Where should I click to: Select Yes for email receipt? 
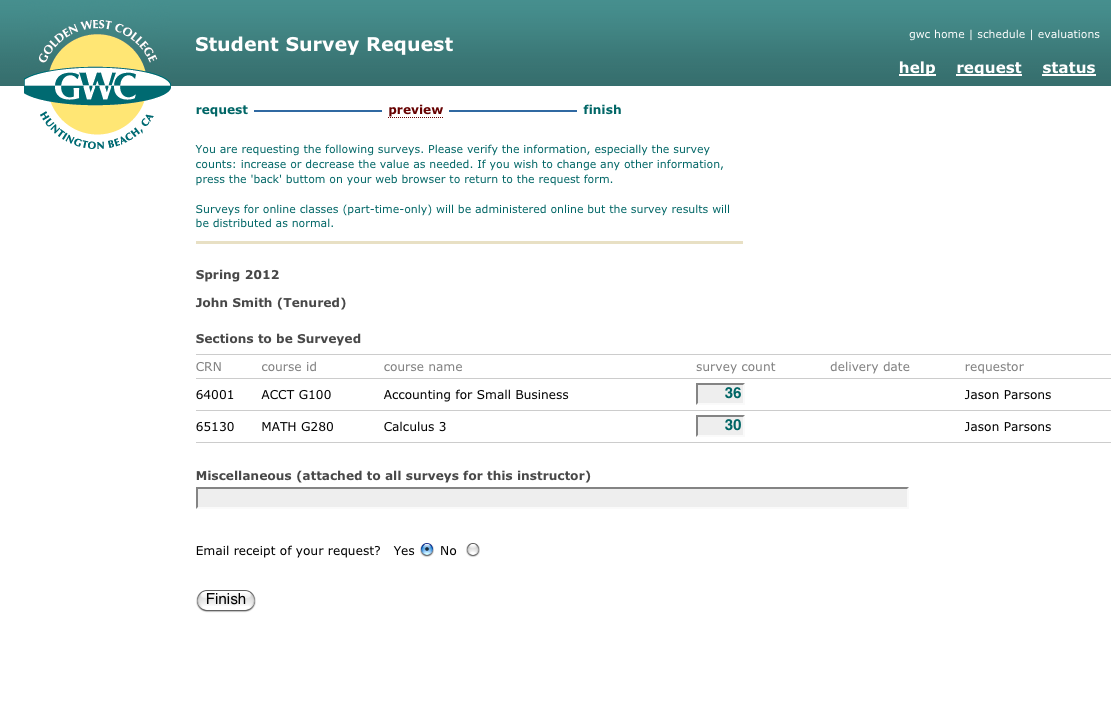[x=427, y=550]
